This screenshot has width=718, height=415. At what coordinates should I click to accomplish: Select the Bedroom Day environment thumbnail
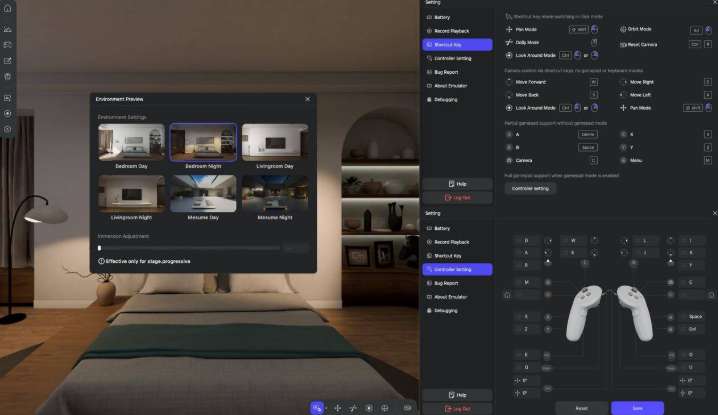(x=131, y=143)
